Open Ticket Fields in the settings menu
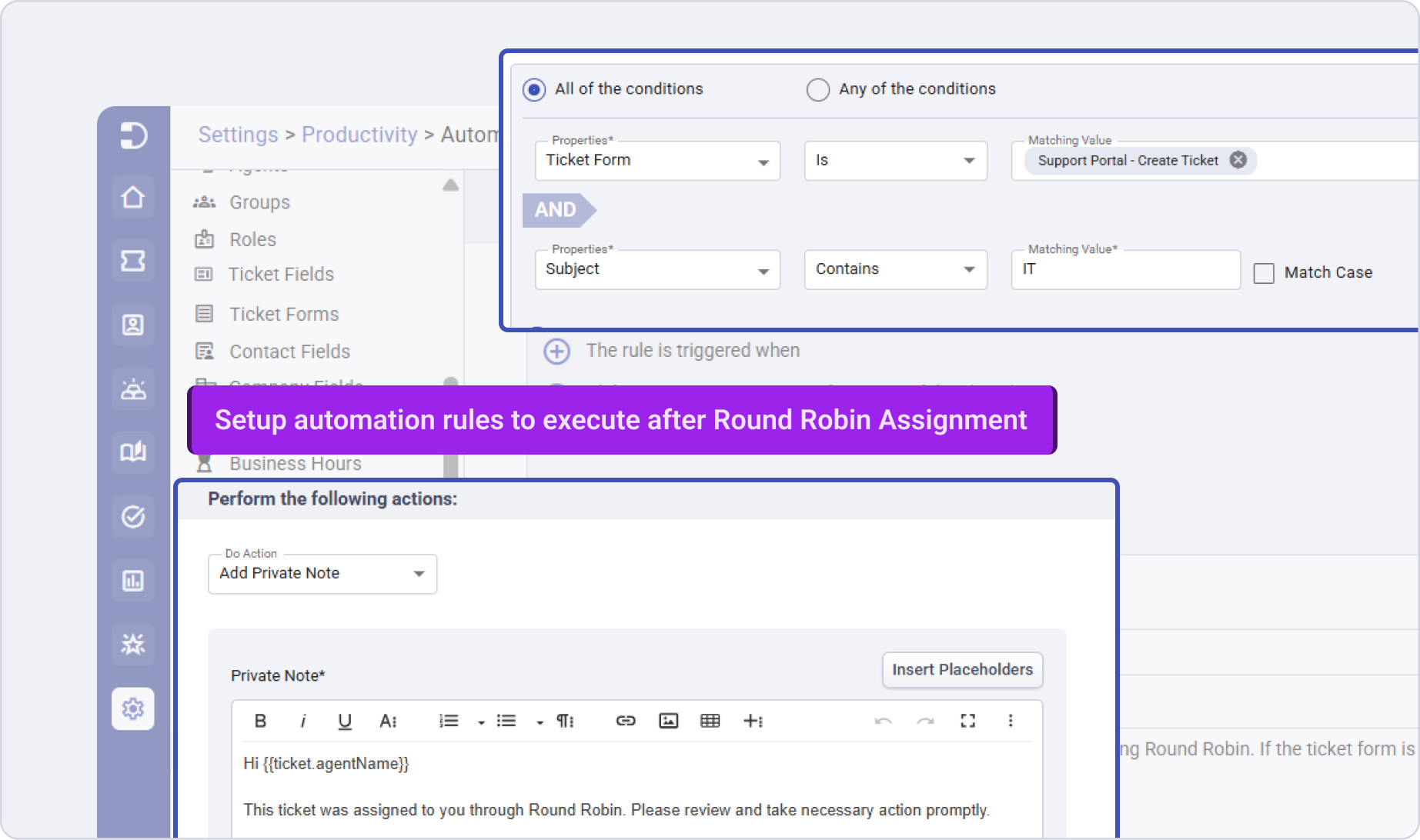The width and height of the screenshot is (1420, 840). (x=281, y=275)
